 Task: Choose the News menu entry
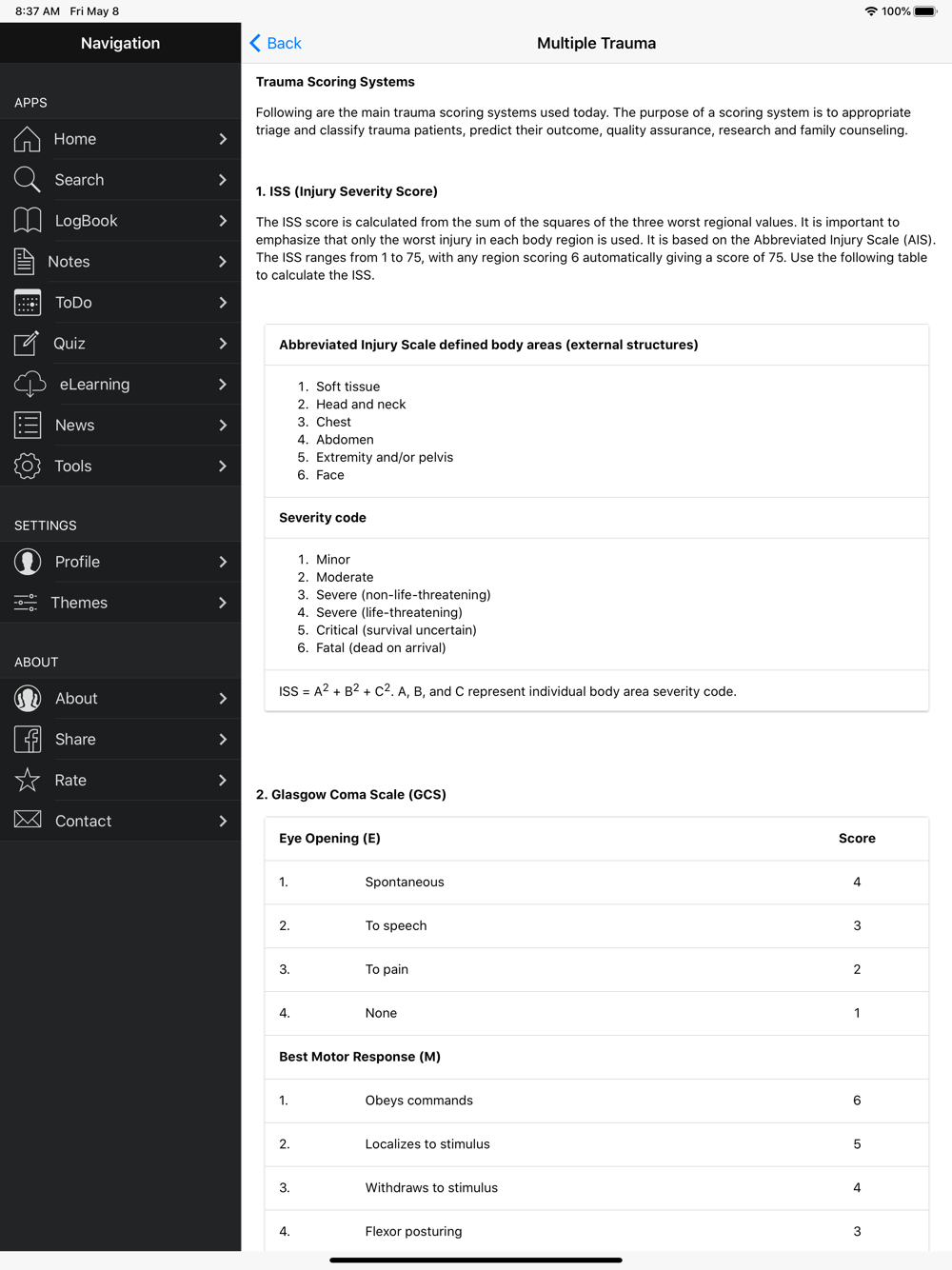coord(120,426)
